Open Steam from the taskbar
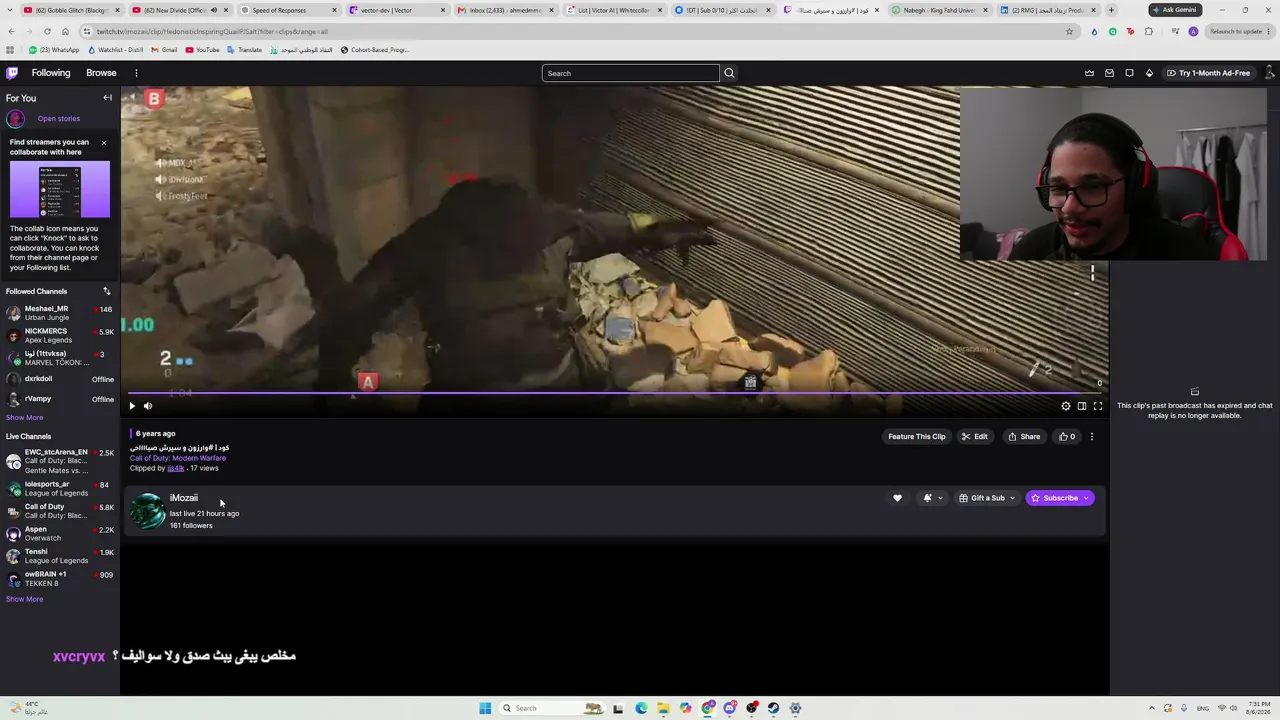This screenshot has width=1280, height=720. (x=773, y=708)
